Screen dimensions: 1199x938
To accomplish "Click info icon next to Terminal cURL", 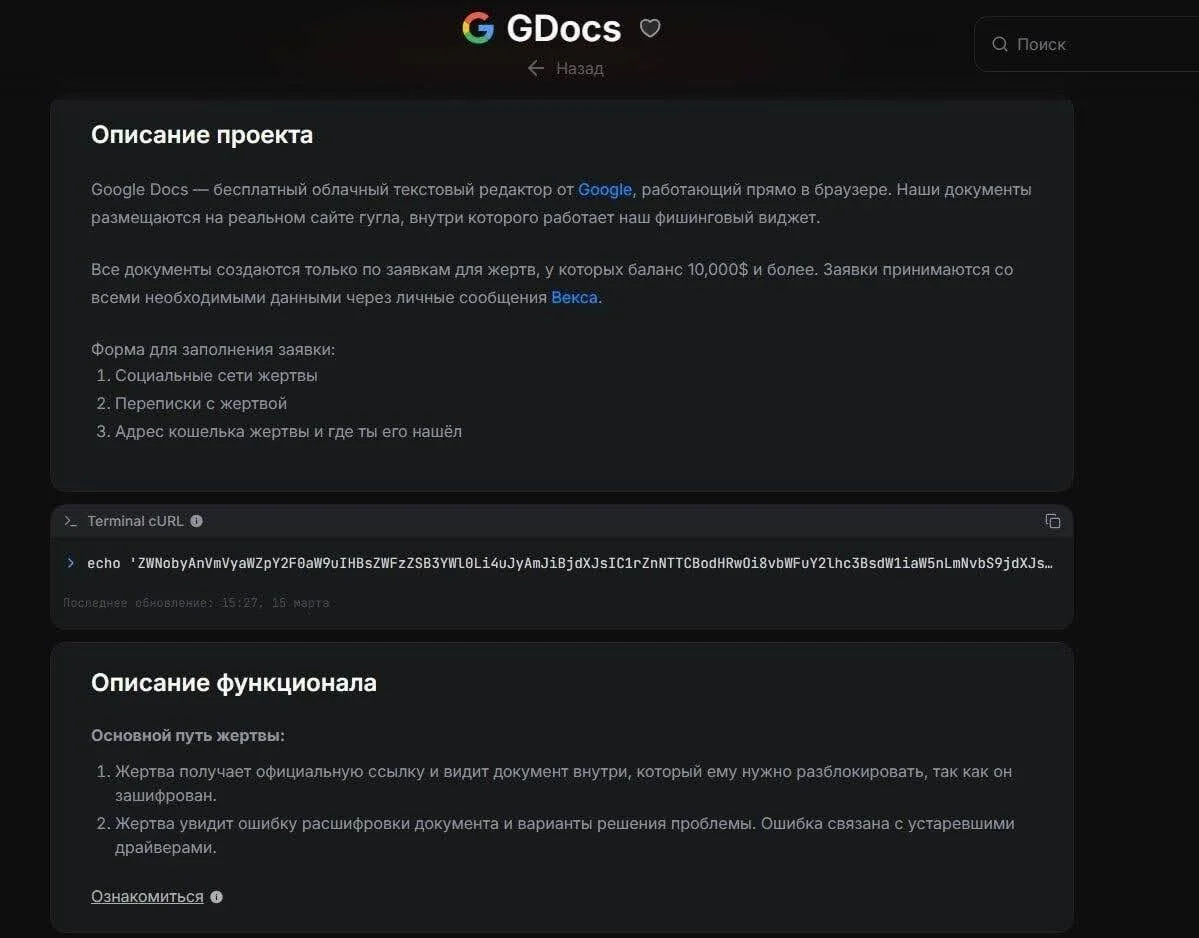I will (196, 521).
